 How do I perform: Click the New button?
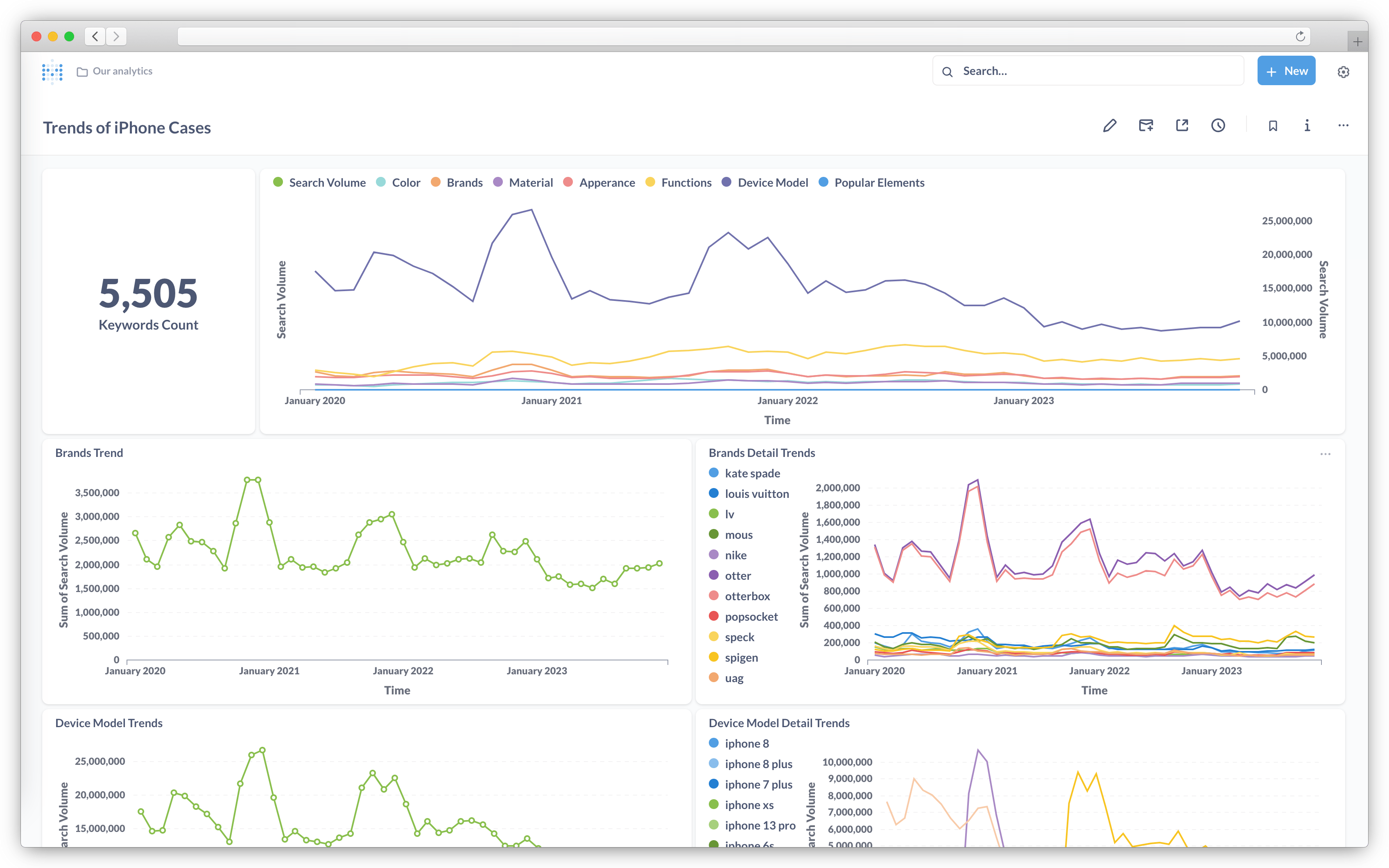coord(1286,70)
